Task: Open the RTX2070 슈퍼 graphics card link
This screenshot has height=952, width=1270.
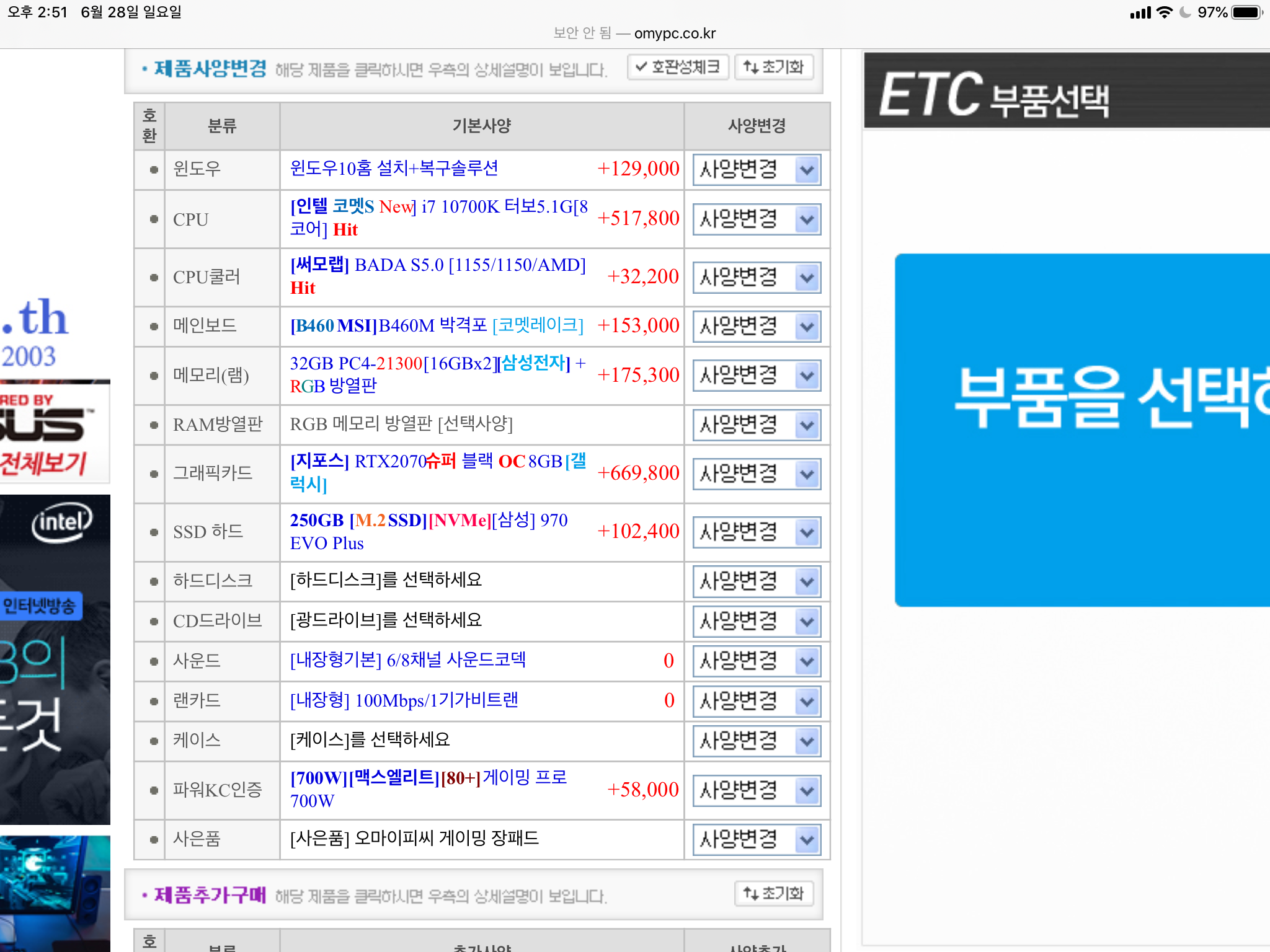Action: click(x=438, y=472)
